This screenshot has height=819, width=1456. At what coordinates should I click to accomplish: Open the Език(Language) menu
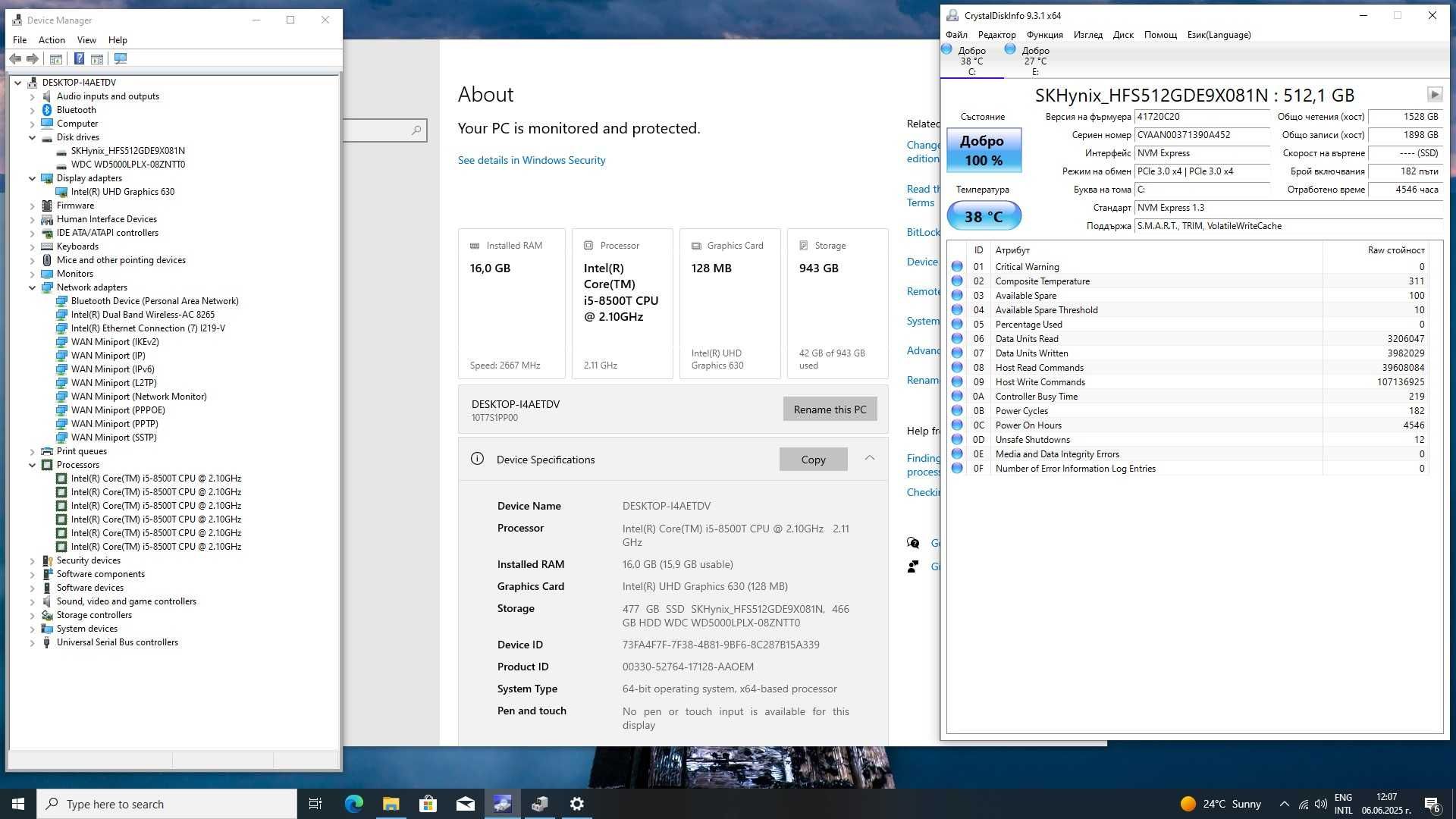pos(1219,35)
